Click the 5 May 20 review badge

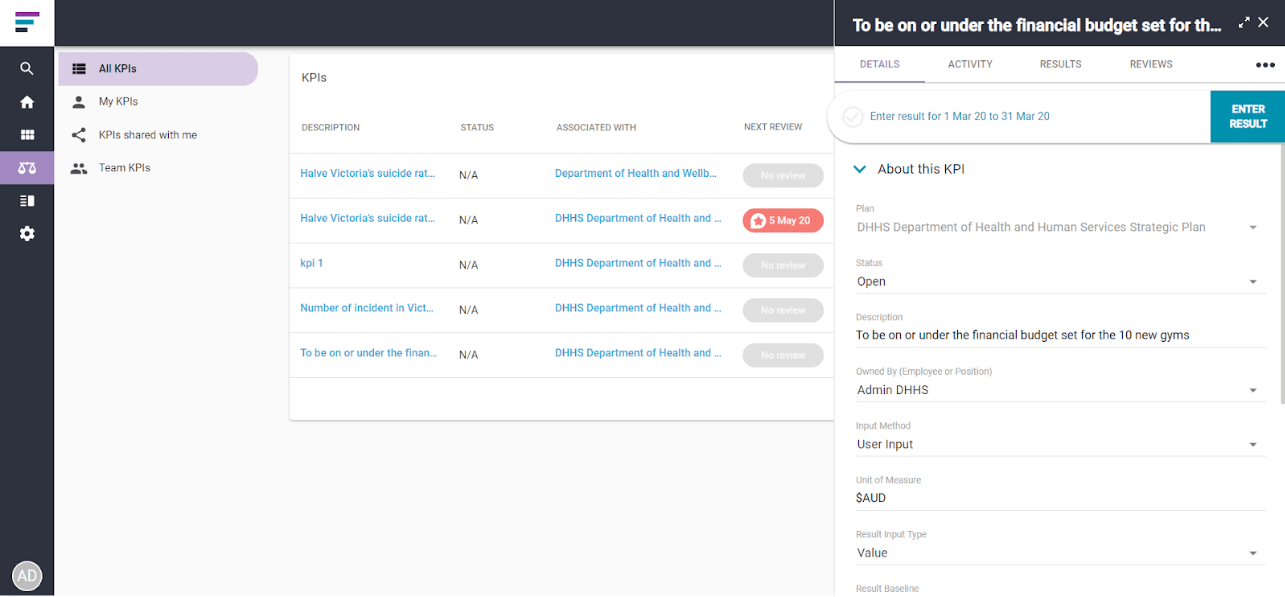(x=783, y=220)
